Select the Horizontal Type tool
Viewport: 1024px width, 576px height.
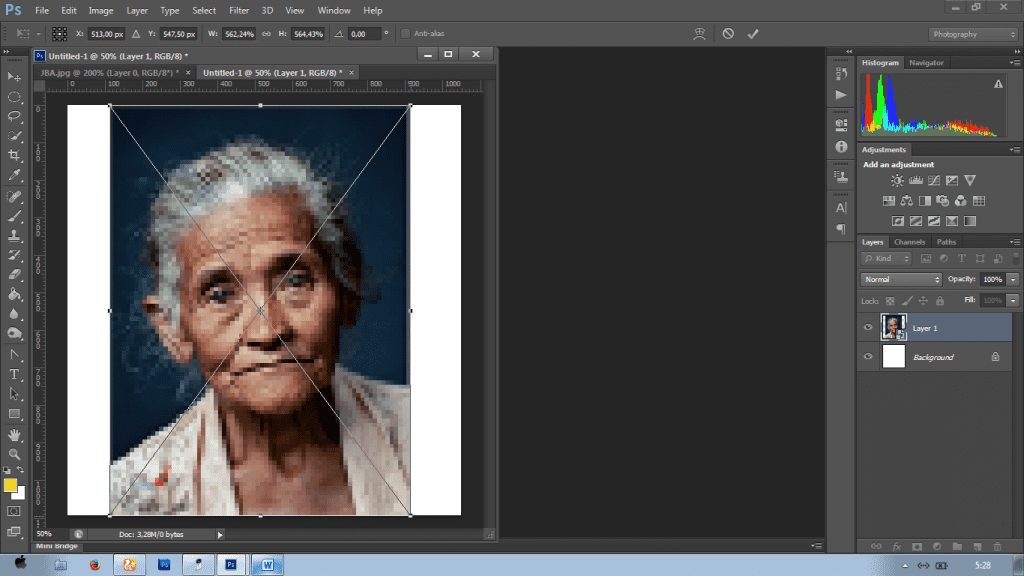click(x=15, y=374)
